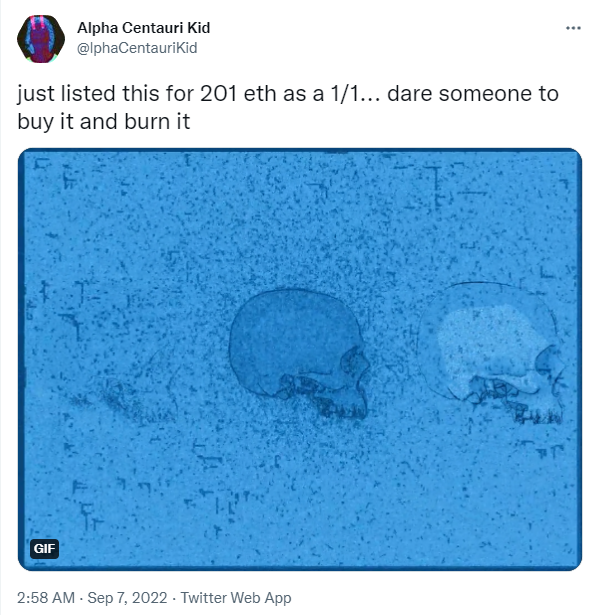Click the GIF badge on the media

point(44,548)
